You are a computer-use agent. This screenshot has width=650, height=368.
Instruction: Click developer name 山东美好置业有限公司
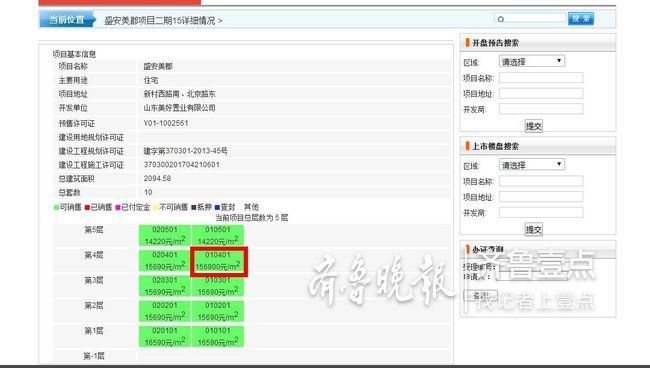coord(179,108)
